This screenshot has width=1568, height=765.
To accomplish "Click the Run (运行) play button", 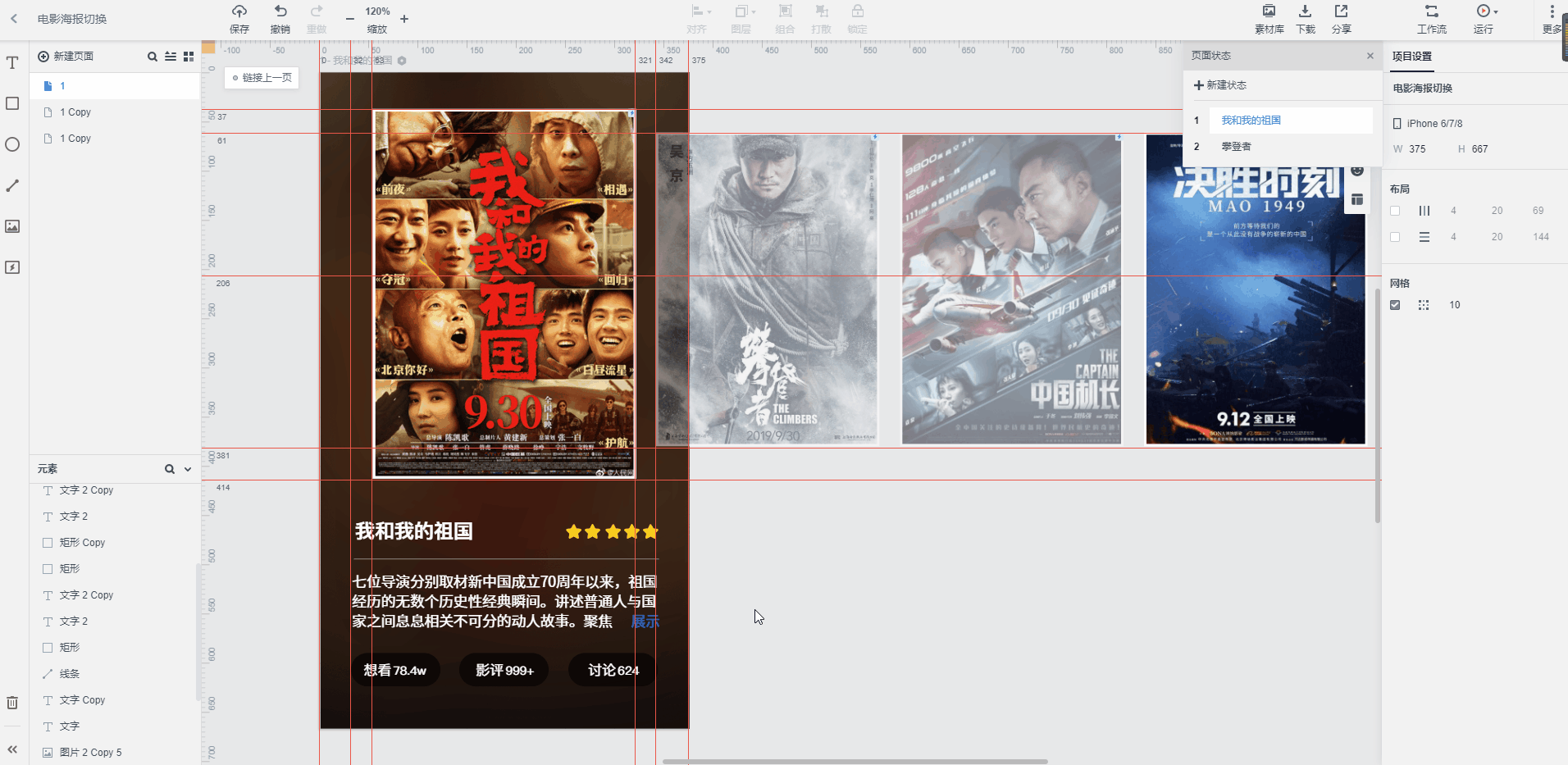I will pos(1484,11).
